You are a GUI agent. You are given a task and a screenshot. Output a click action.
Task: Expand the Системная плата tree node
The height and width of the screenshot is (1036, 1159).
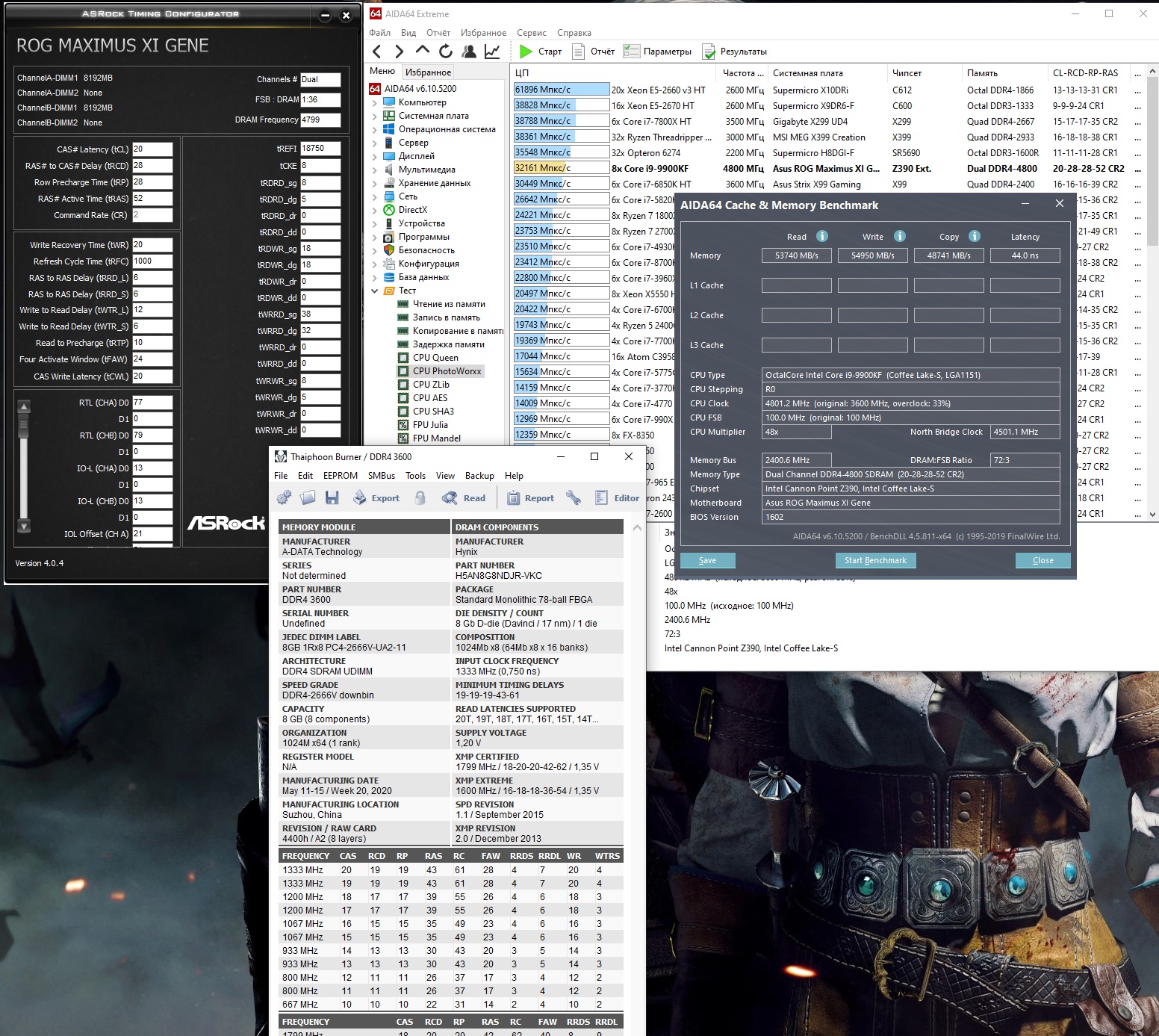375,116
